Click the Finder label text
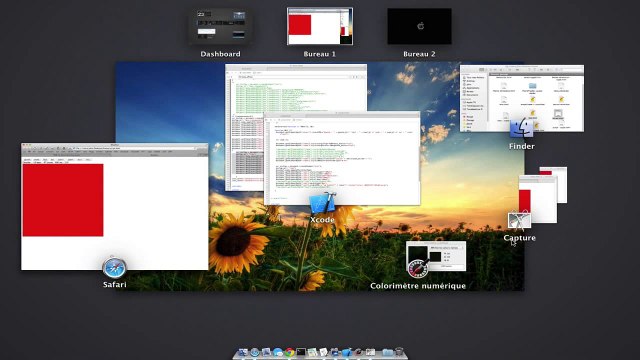 pos(522,146)
